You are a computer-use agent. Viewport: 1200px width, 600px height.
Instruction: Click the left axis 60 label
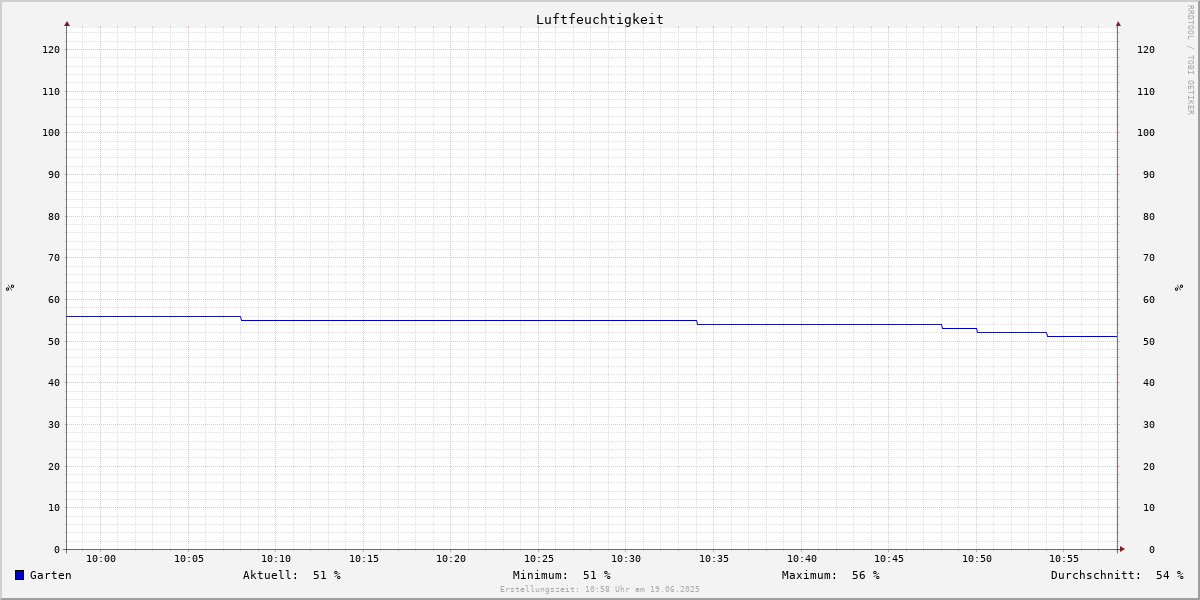pyautogui.click(x=54, y=299)
